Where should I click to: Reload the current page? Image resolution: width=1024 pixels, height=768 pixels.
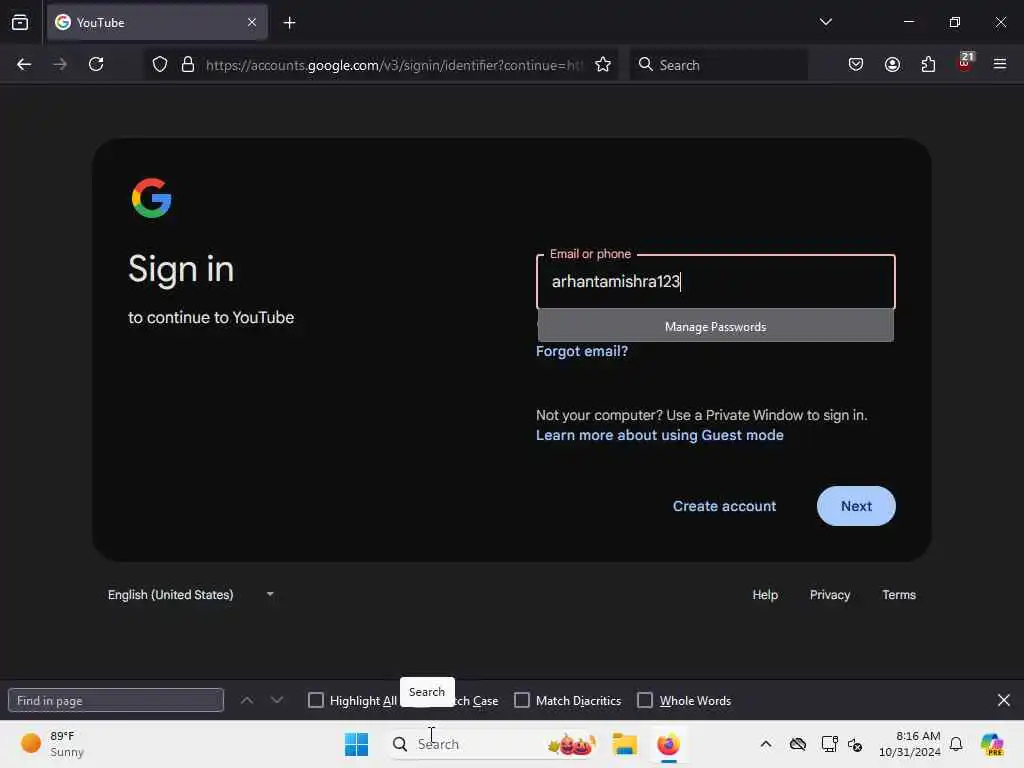tap(96, 64)
